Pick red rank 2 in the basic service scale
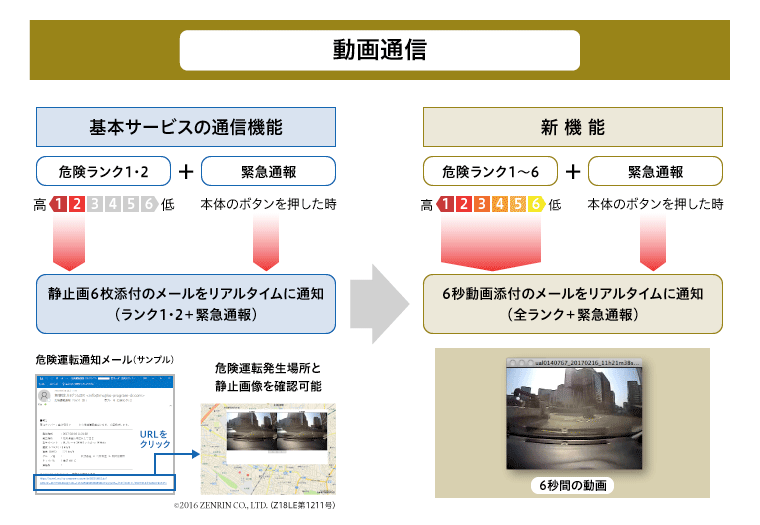The height and width of the screenshot is (525, 760). [x=77, y=205]
